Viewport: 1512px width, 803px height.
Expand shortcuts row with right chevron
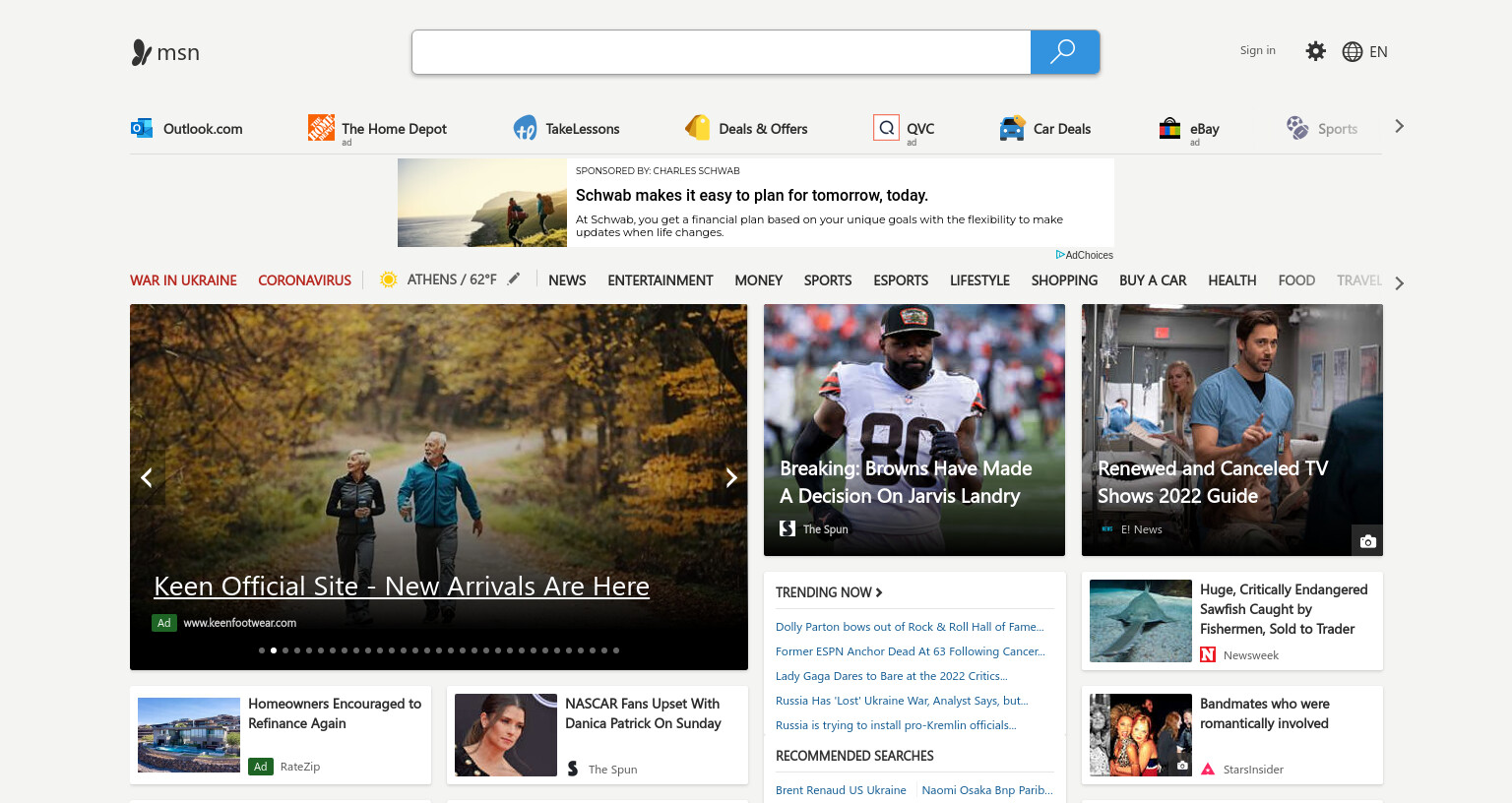(1399, 126)
